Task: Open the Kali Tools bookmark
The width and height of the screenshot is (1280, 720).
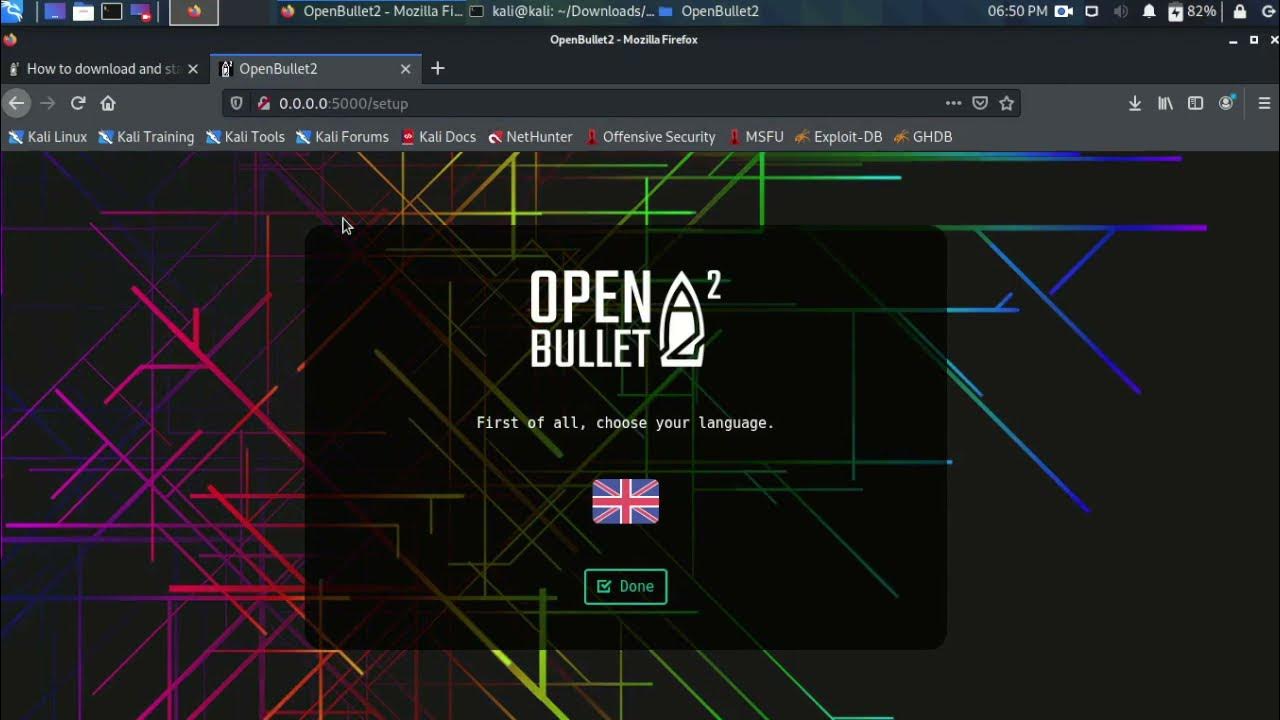Action: click(245, 137)
